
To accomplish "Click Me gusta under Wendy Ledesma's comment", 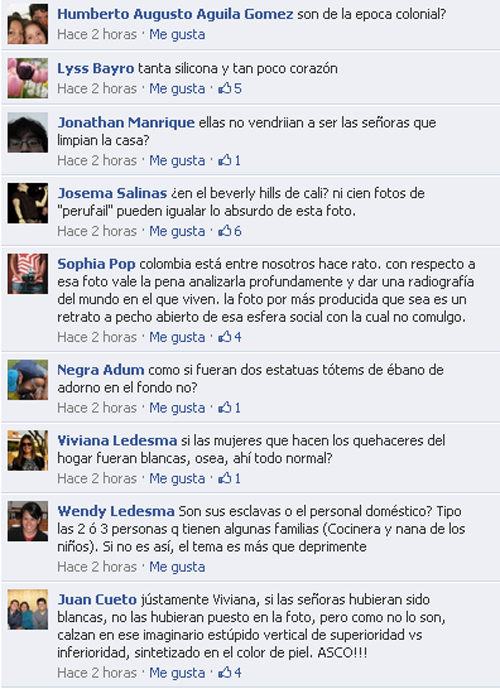I will point(177,567).
